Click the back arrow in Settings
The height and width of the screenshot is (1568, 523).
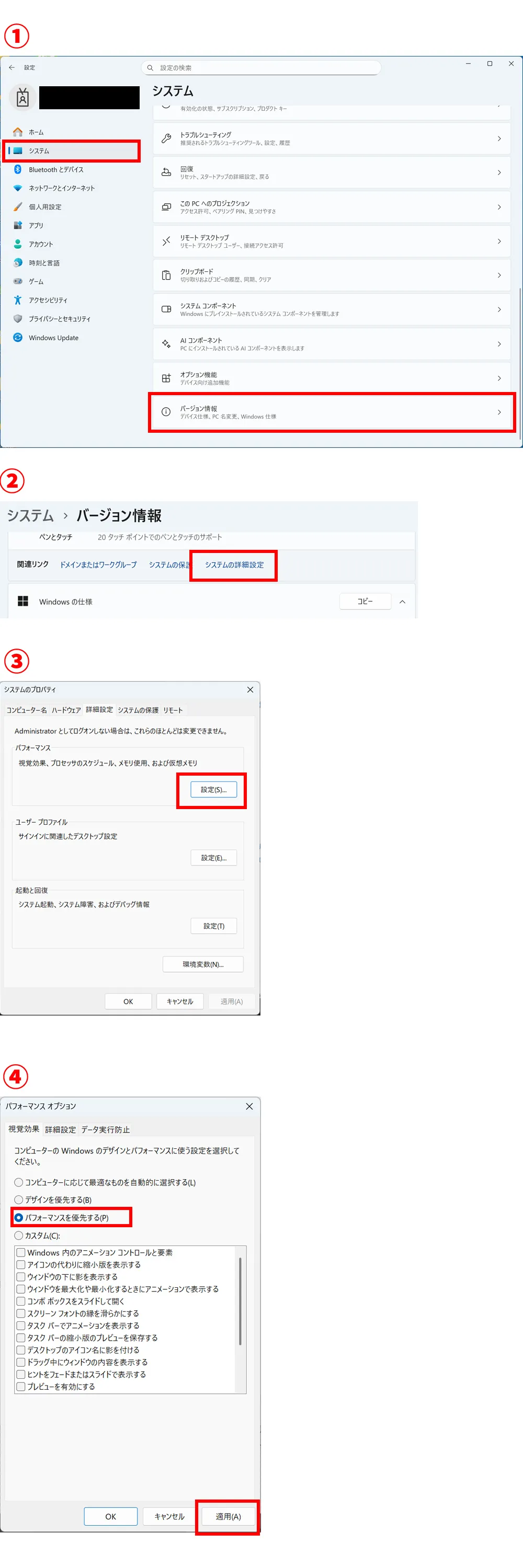(x=12, y=67)
